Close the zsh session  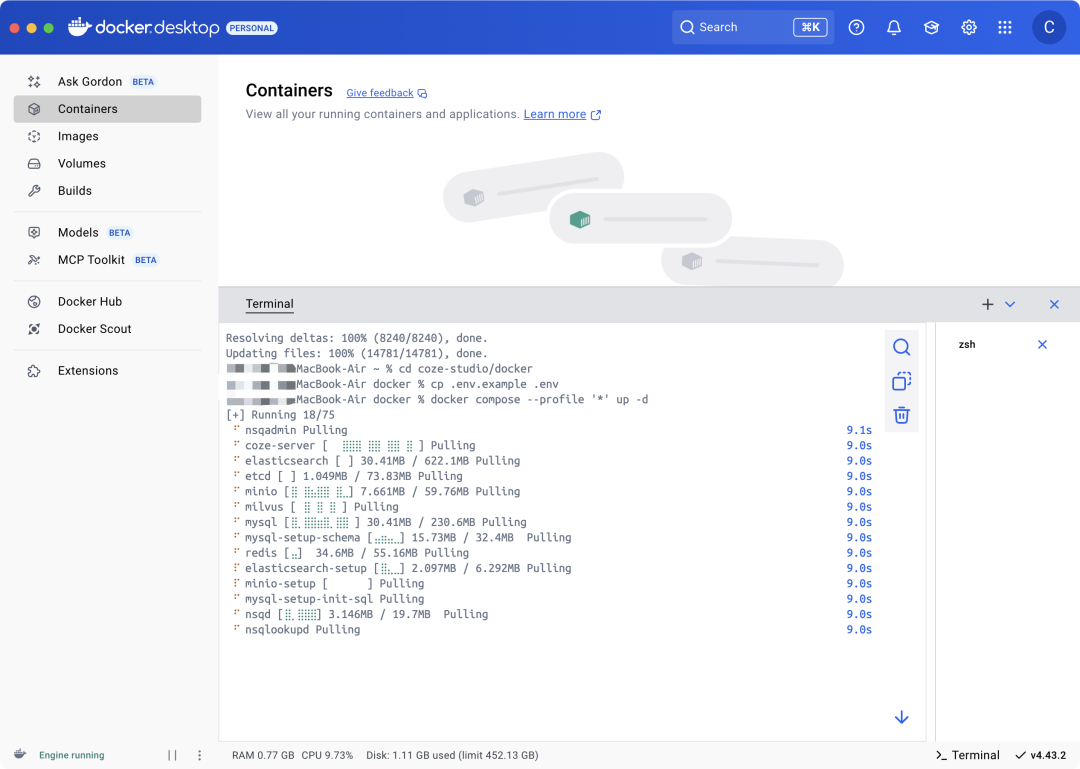click(x=1042, y=345)
